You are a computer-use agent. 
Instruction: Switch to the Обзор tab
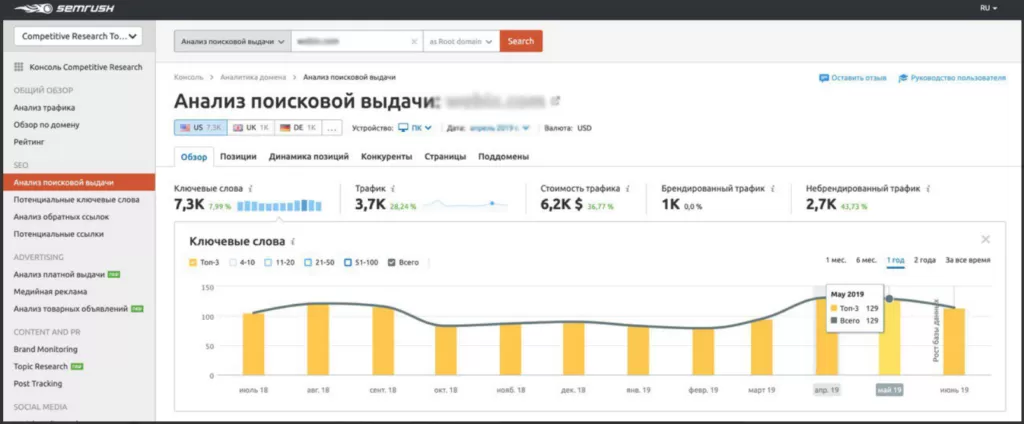tap(193, 157)
